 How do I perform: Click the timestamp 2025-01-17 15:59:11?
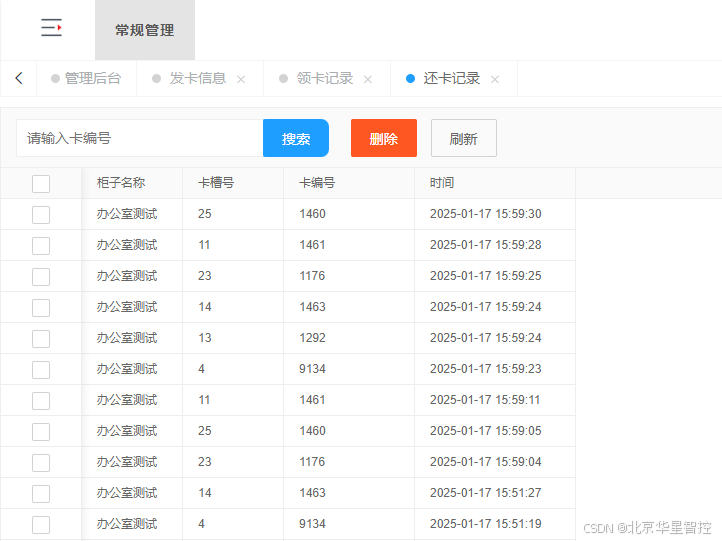coord(485,400)
